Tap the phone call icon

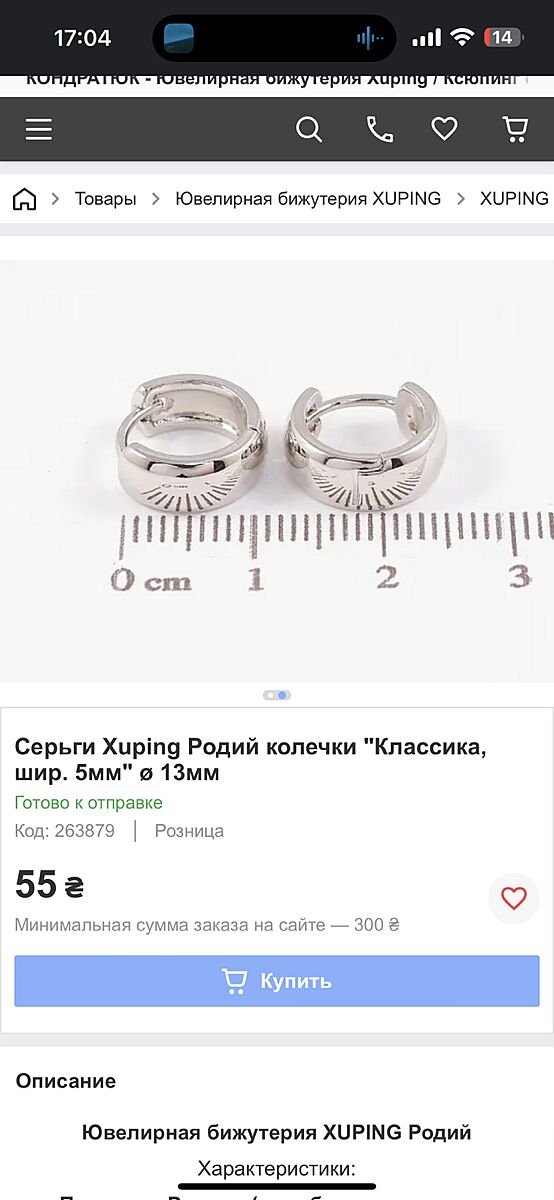click(x=379, y=129)
